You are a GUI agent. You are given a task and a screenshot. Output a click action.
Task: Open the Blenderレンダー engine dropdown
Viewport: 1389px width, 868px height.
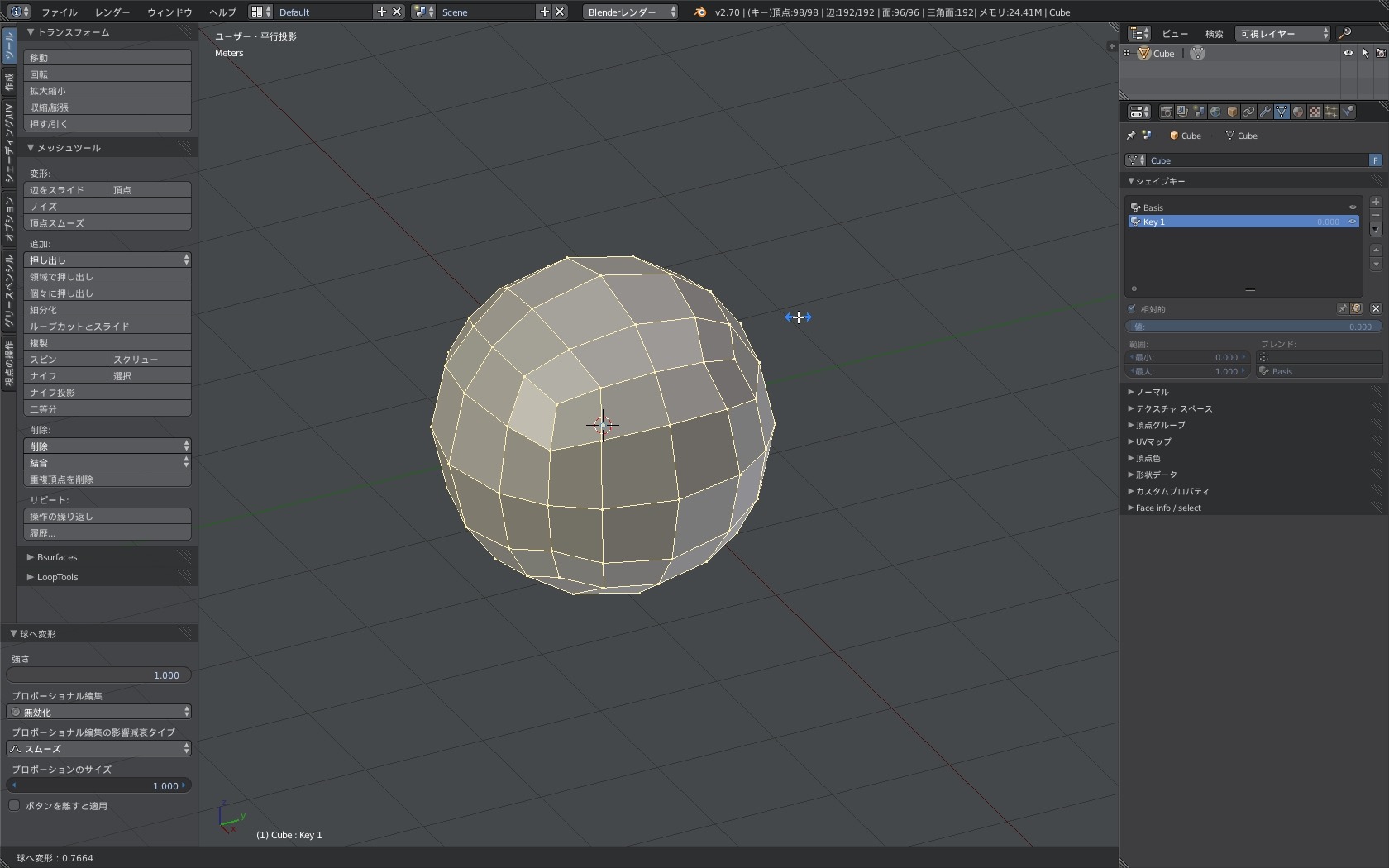[x=631, y=12]
